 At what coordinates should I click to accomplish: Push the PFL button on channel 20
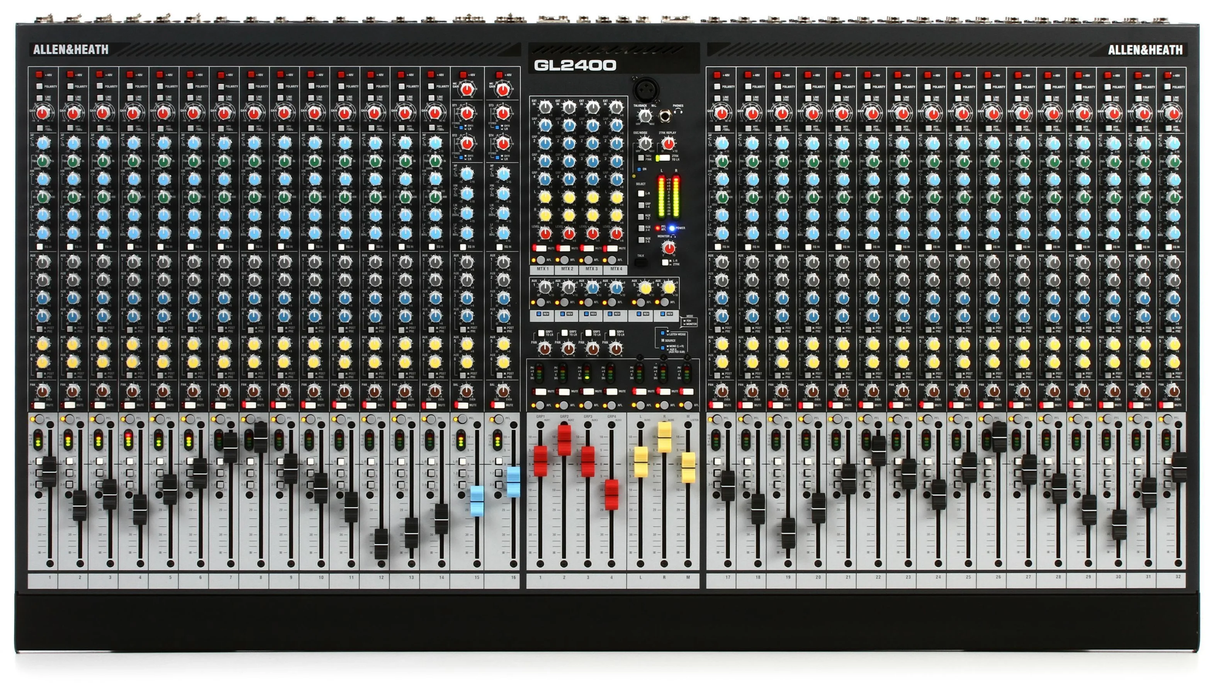806,418
